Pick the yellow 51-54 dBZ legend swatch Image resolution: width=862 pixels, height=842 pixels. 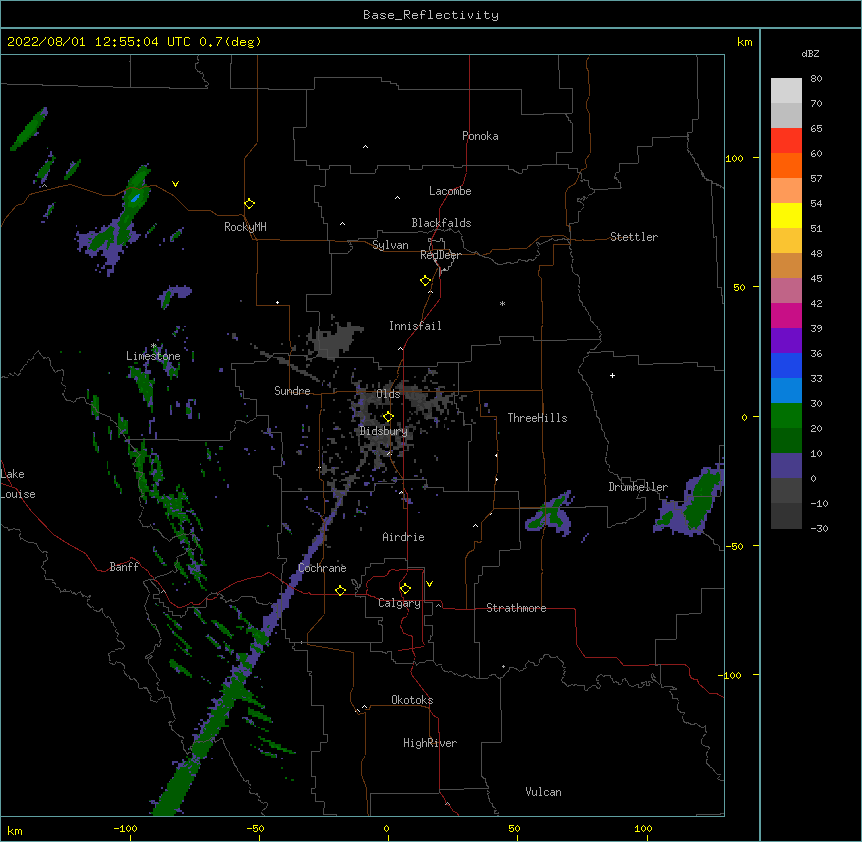pos(786,215)
